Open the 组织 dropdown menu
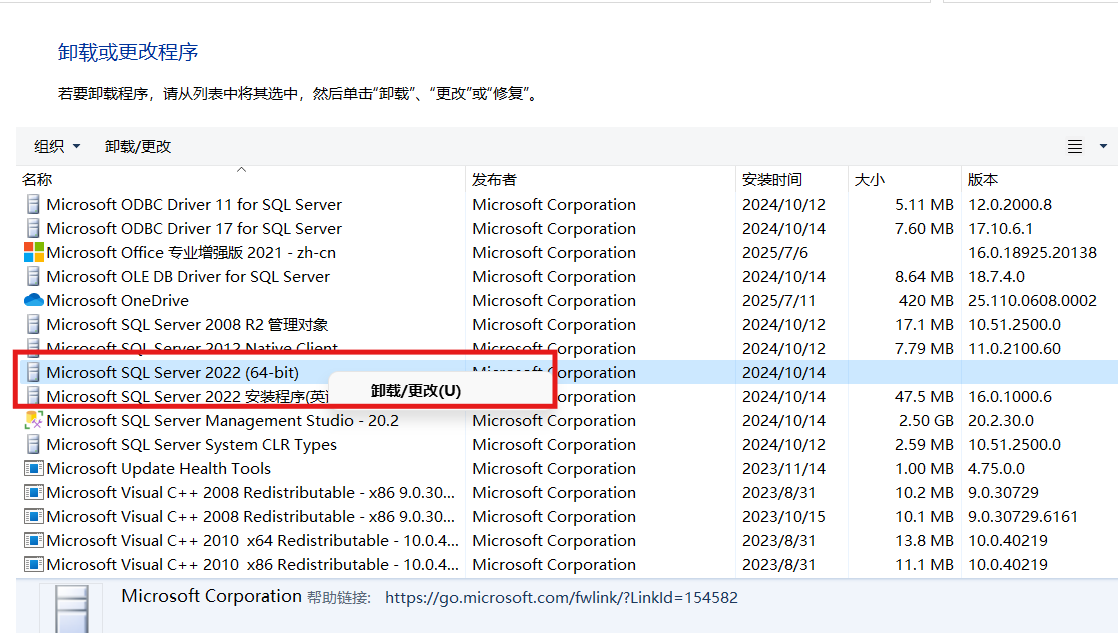 (x=57, y=146)
